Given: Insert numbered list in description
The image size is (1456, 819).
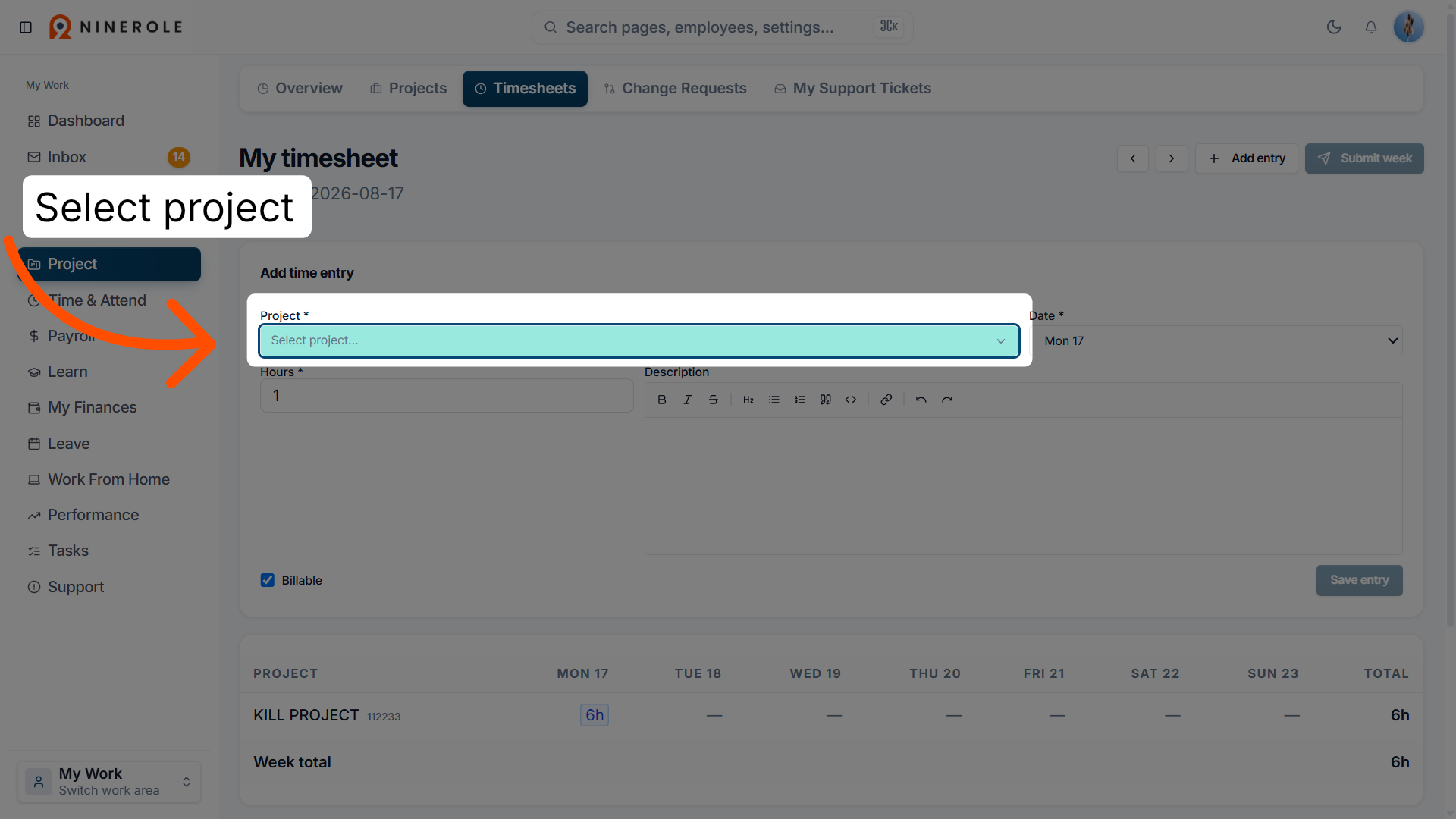Looking at the screenshot, I should click(800, 400).
